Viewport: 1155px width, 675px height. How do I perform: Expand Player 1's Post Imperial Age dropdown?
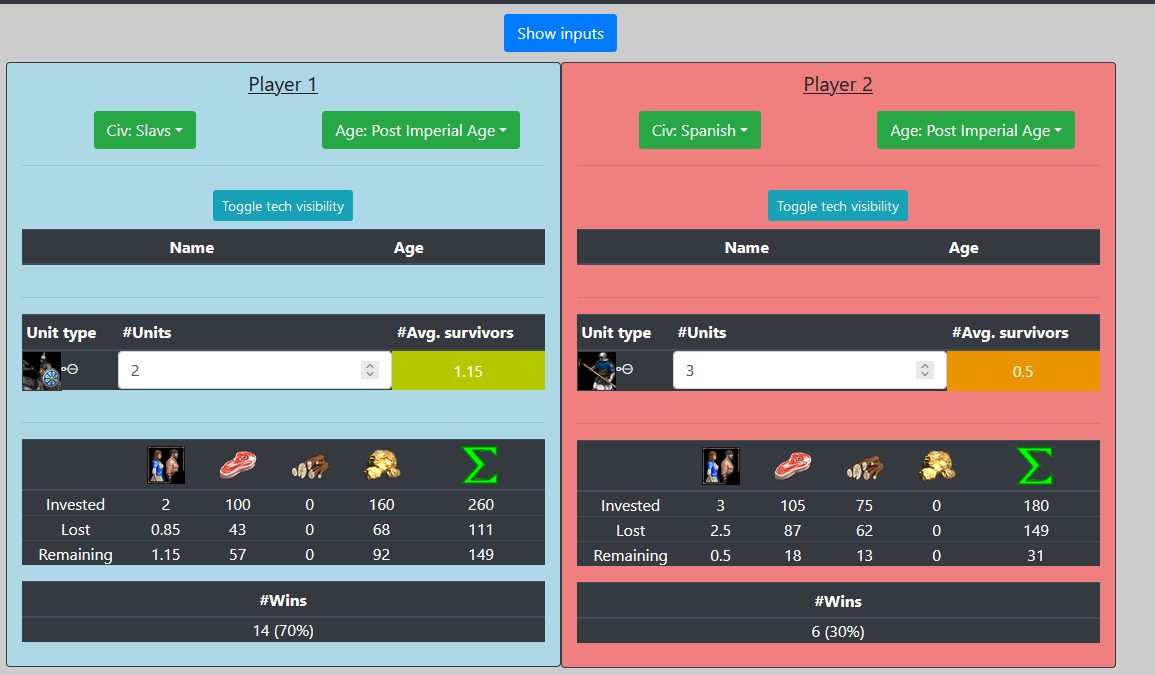point(421,130)
